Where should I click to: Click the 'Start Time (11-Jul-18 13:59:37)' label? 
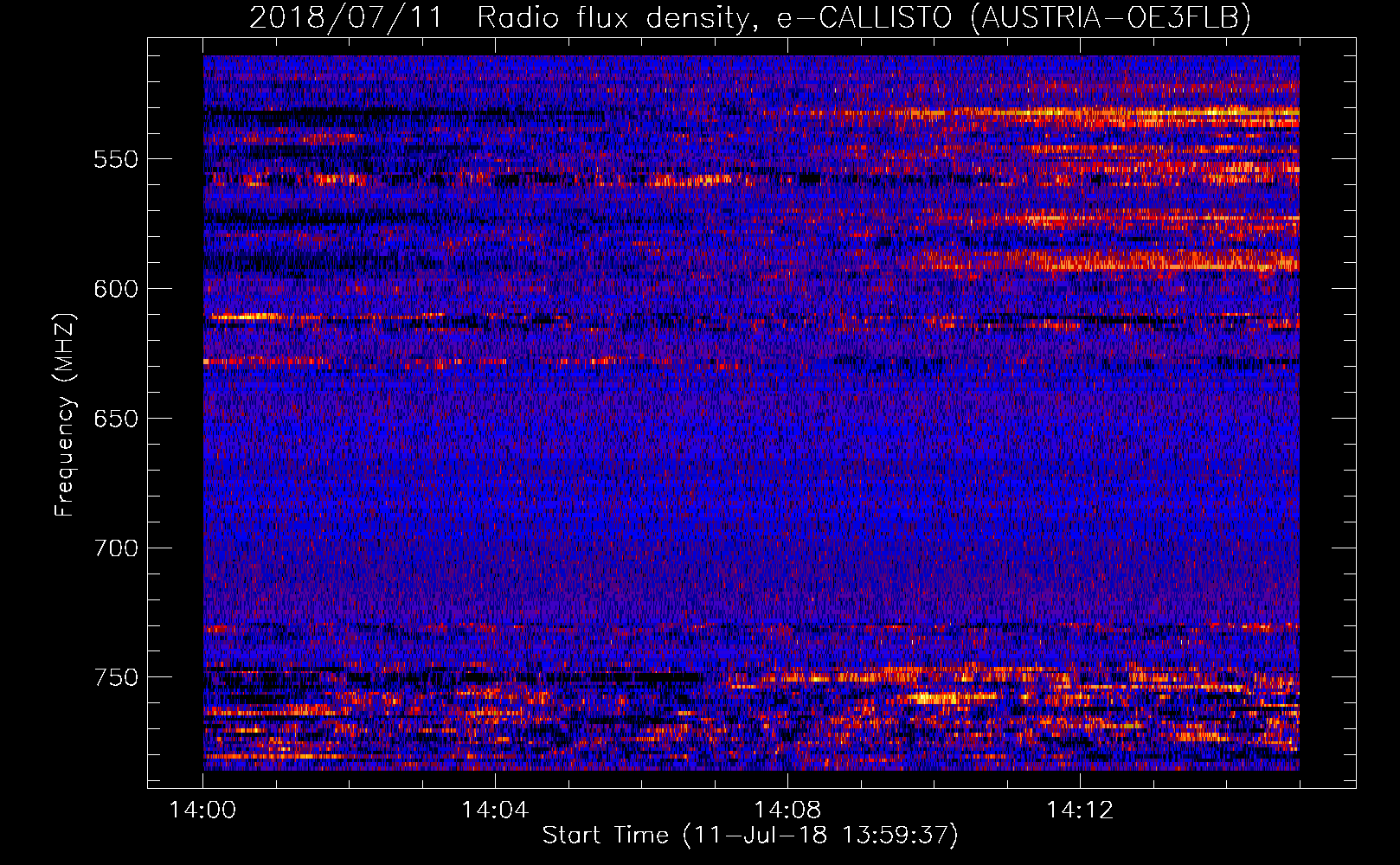750,836
